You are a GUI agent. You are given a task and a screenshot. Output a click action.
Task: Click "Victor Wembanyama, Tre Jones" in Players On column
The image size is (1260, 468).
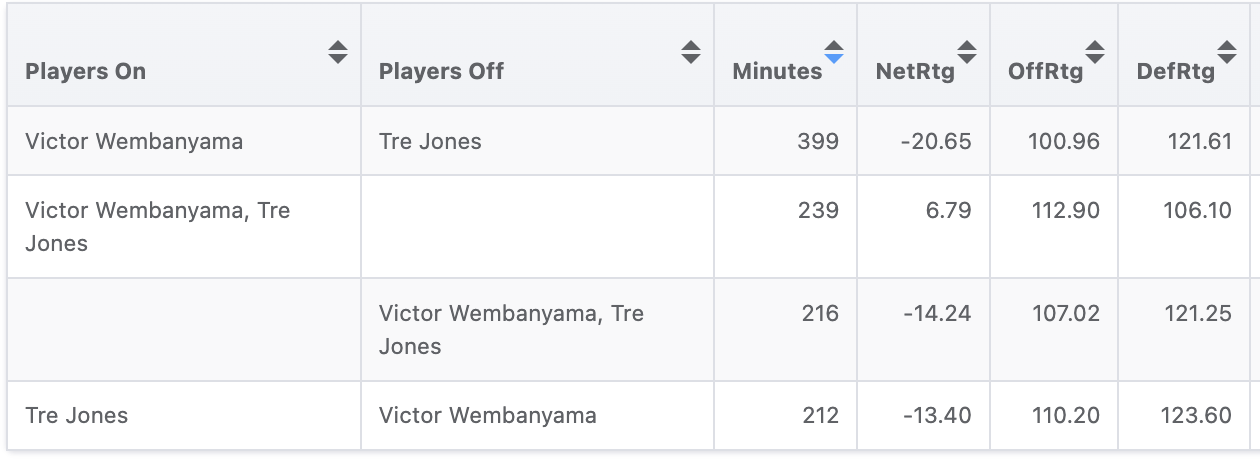[x=157, y=227]
